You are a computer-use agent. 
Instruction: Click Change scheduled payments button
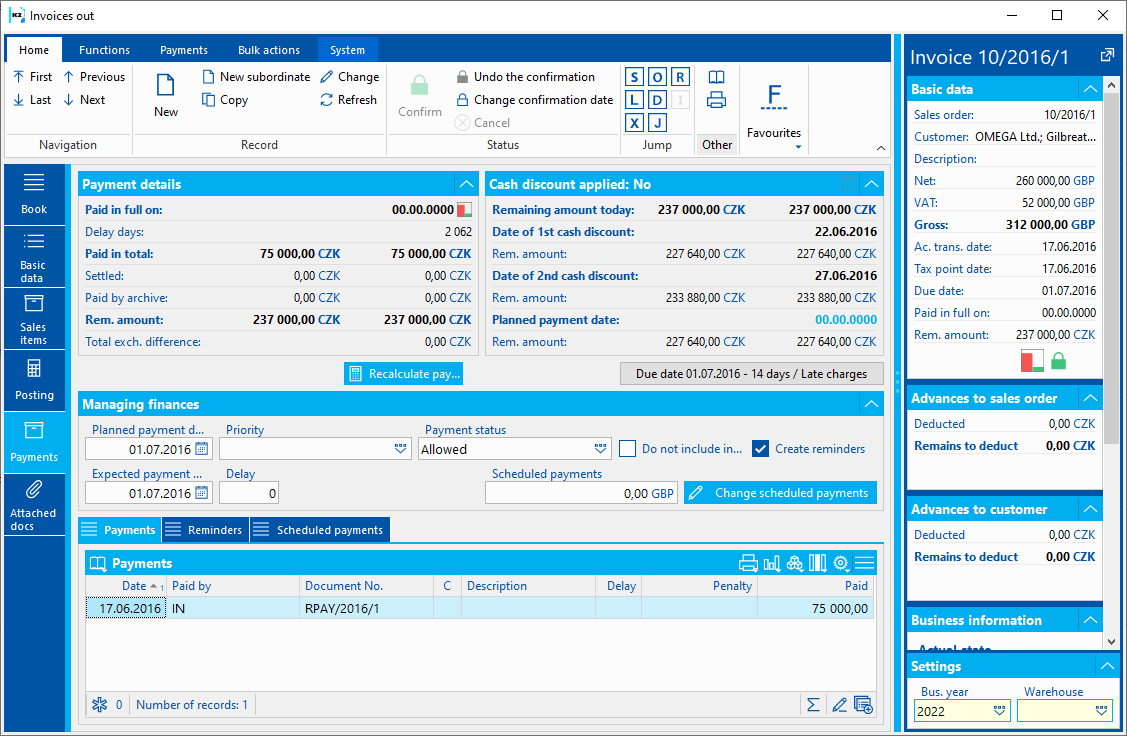coord(781,493)
